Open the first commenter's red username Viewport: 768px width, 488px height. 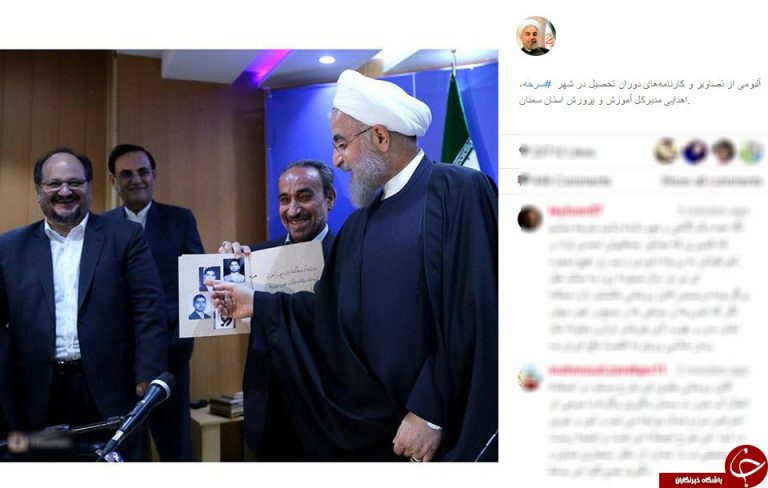[x=575, y=211]
